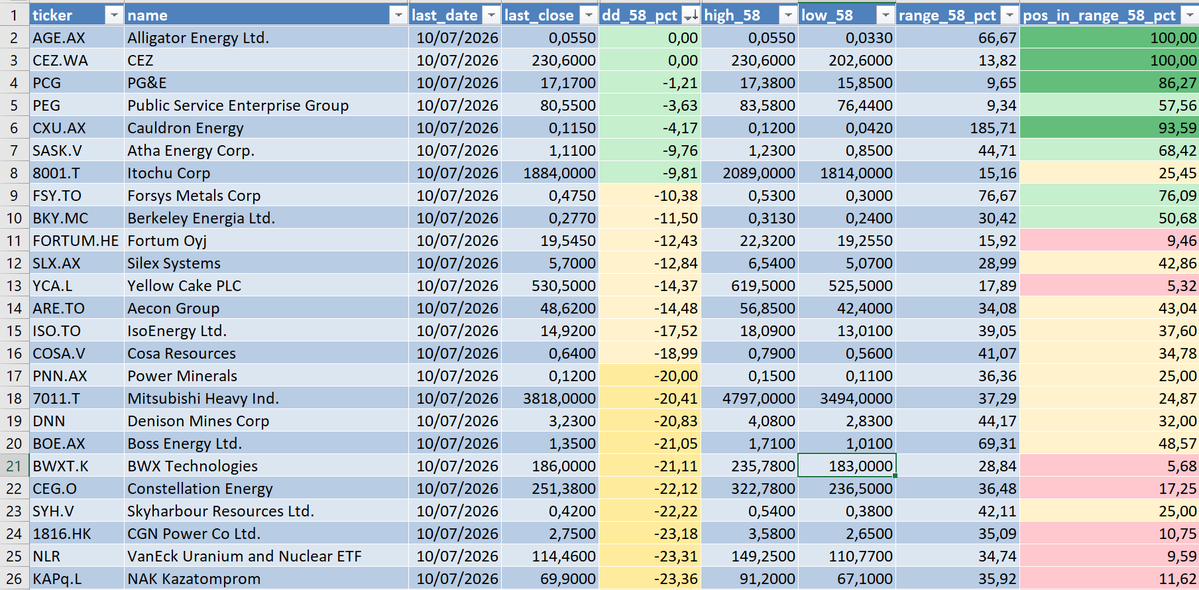This screenshot has height=590, width=1199.
Task: Select the Power Minerals name cell
Action: 266,376
